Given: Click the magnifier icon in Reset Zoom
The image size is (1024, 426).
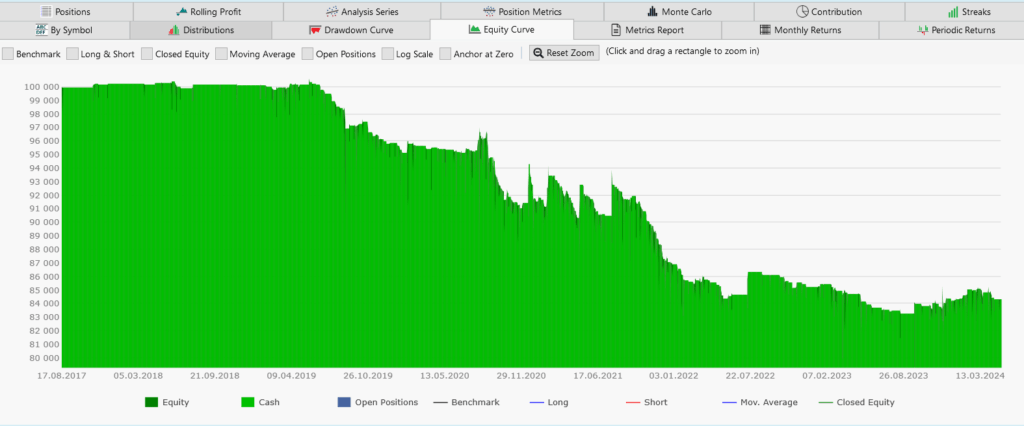Looking at the screenshot, I should [538, 54].
